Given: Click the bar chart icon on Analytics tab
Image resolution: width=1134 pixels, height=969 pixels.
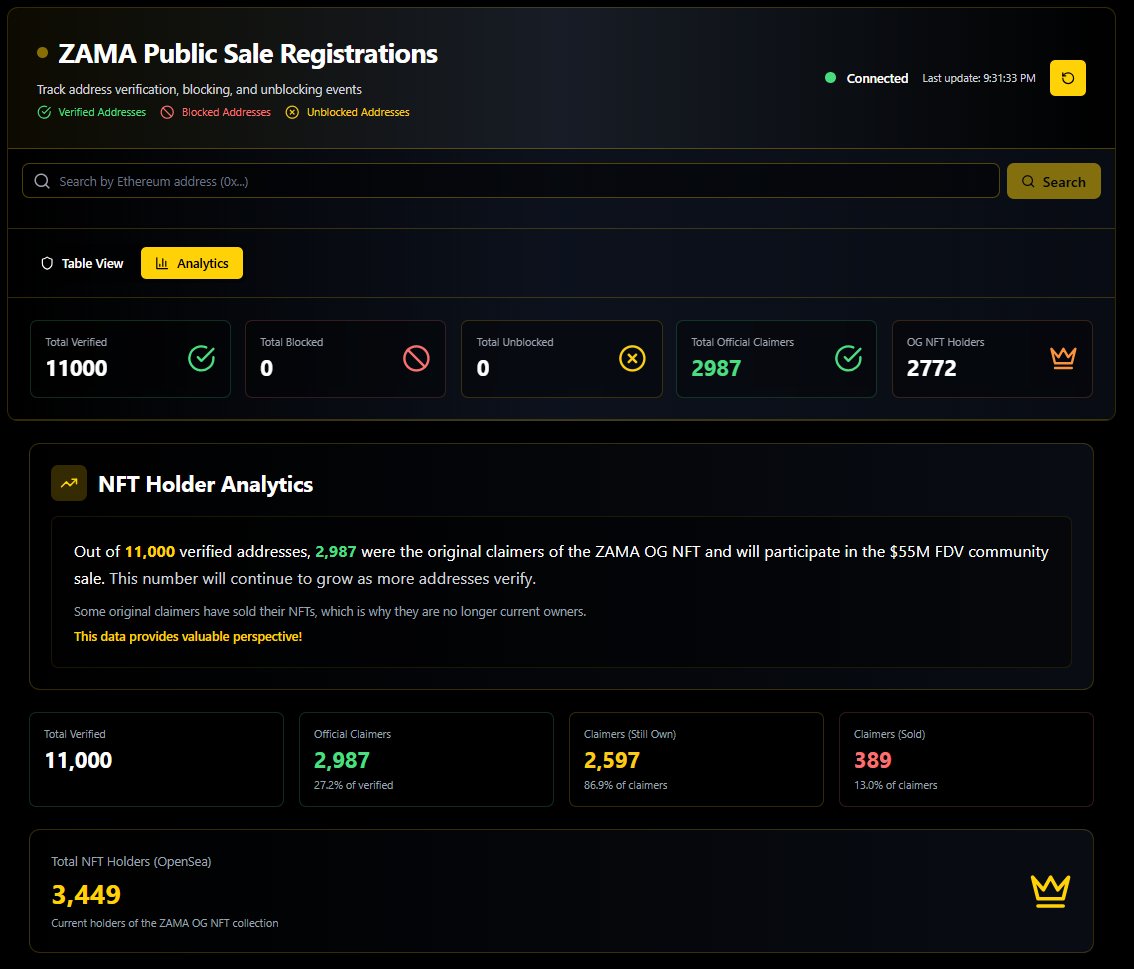Looking at the screenshot, I should click(162, 263).
